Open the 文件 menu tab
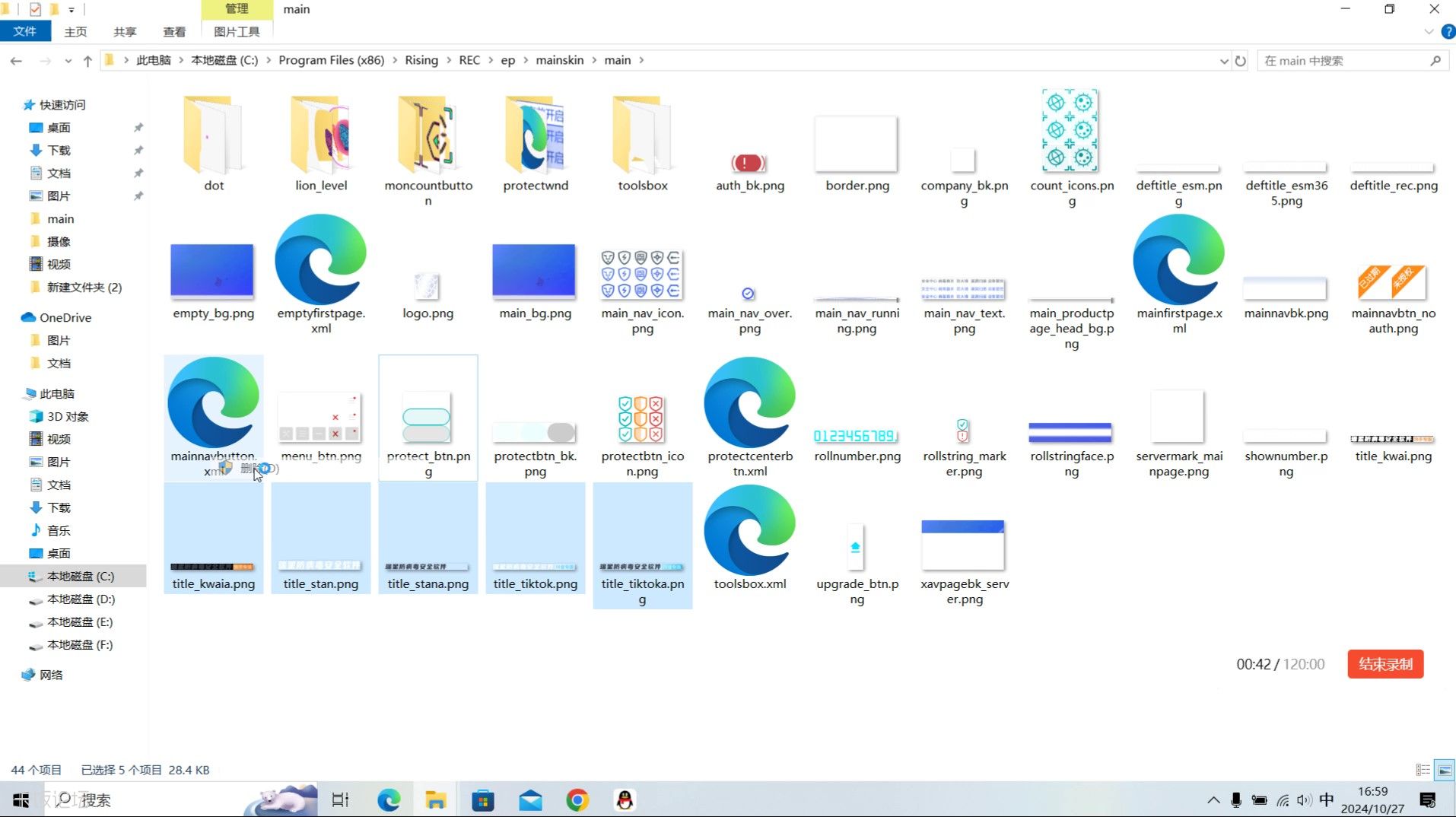This screenshot has width=1456, height=817. [25, 31]
